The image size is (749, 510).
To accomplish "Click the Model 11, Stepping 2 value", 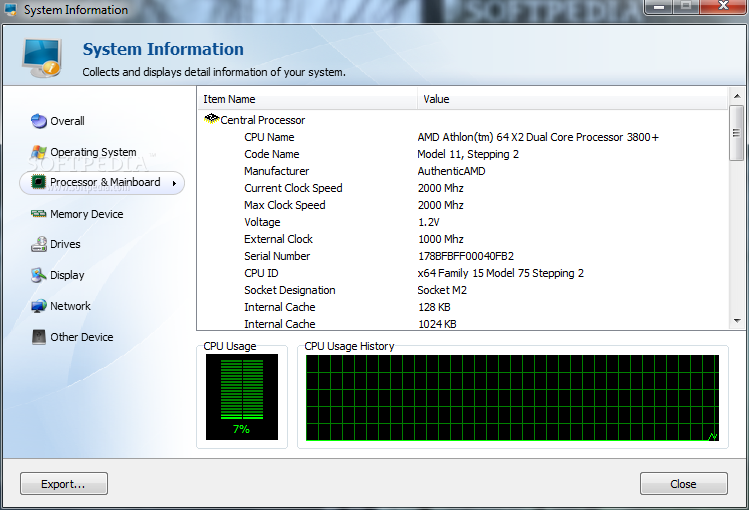I will click(468, 154).
